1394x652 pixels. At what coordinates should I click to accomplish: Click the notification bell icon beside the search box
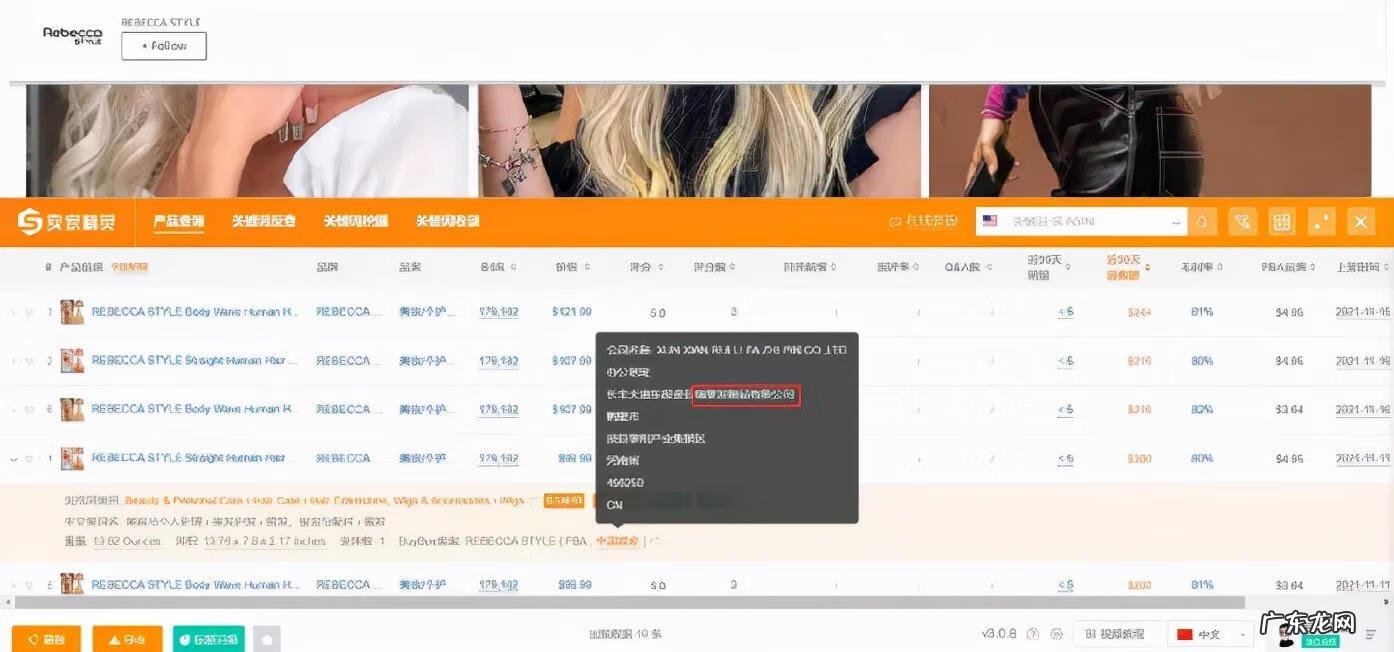[x=1202, y=221]
